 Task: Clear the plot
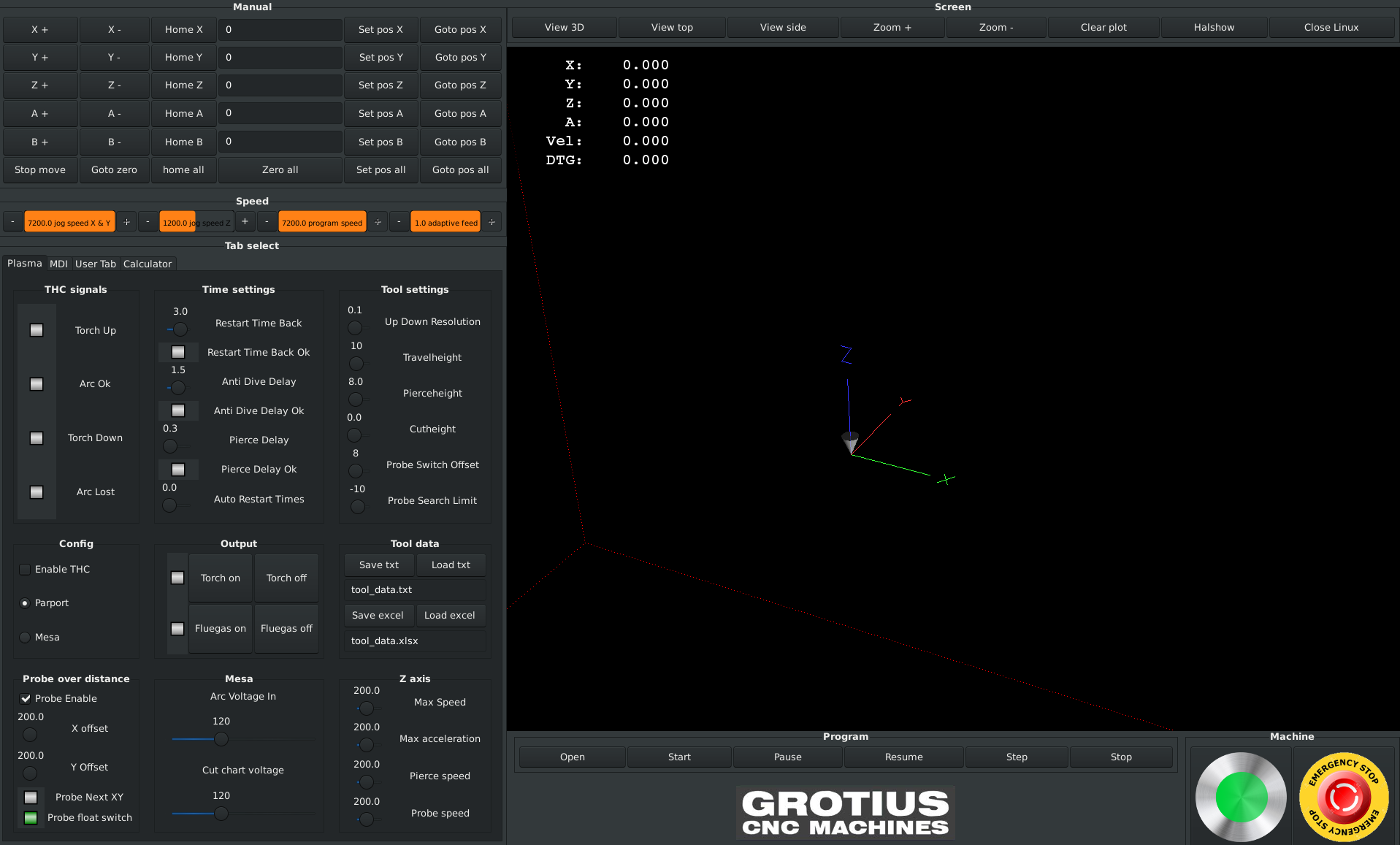[x=1103, y=28]
